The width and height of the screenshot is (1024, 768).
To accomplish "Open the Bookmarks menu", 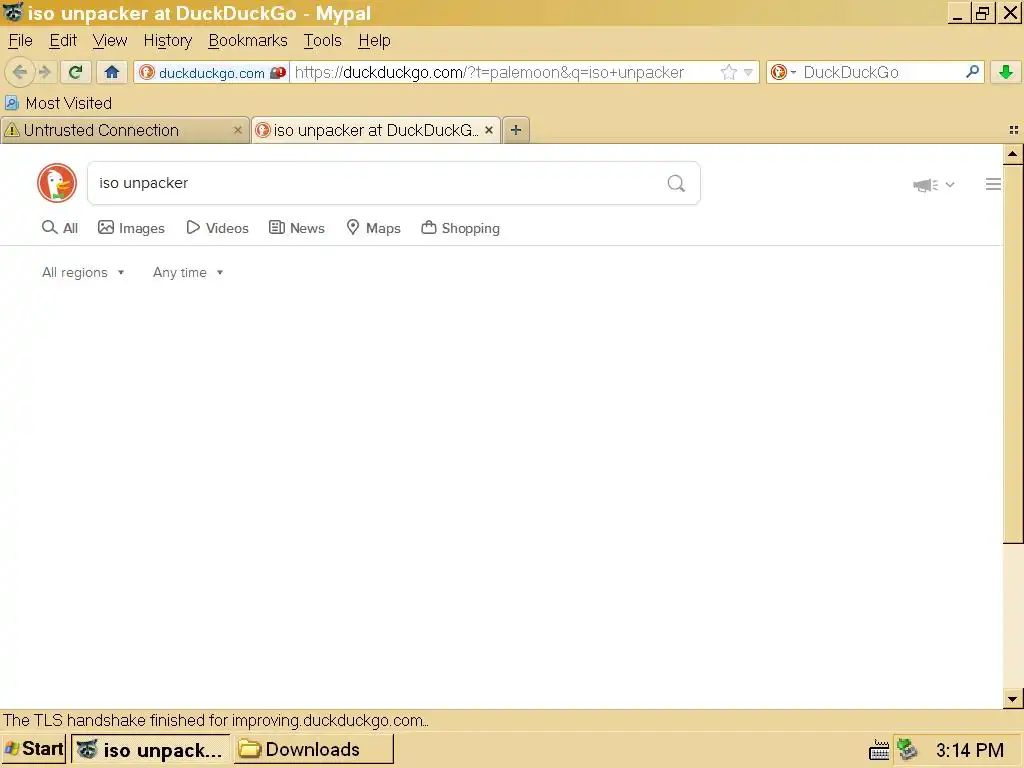I will pos(248,40).
